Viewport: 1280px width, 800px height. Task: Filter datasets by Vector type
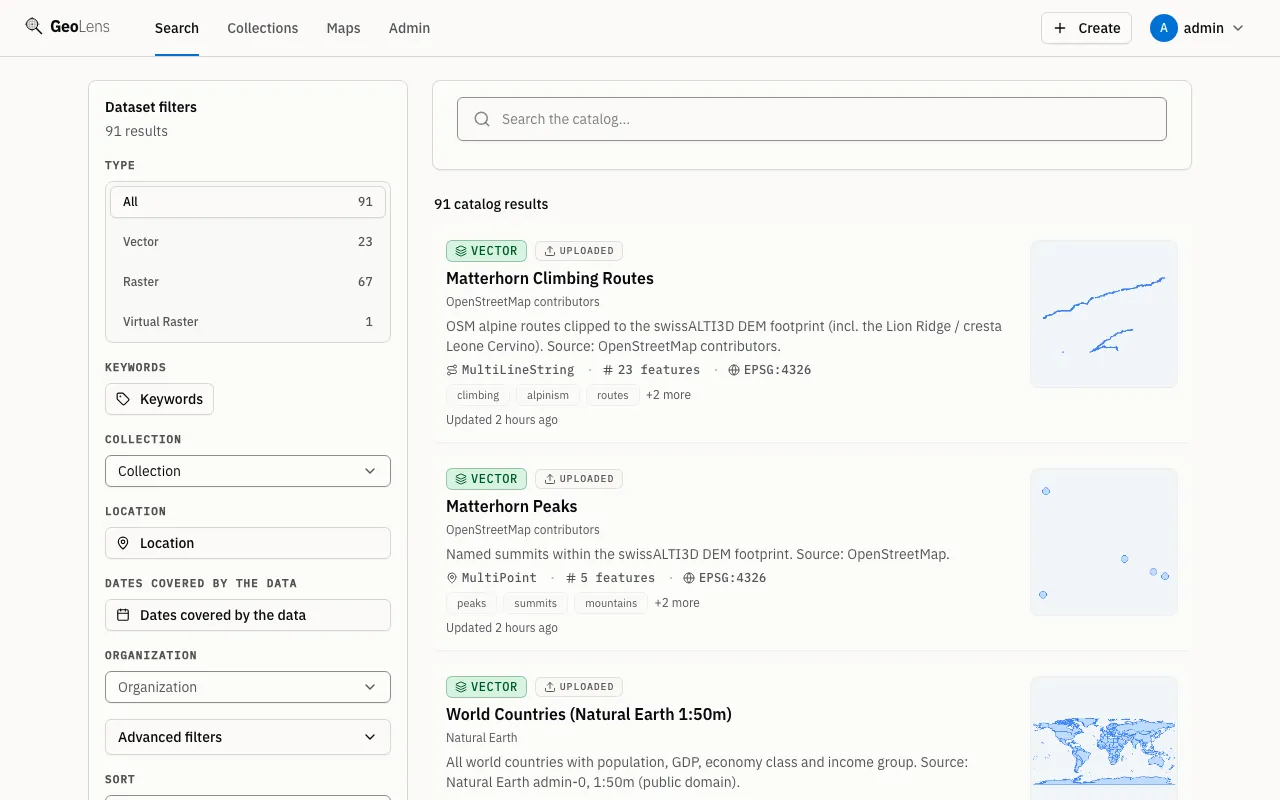click(248, 242)
